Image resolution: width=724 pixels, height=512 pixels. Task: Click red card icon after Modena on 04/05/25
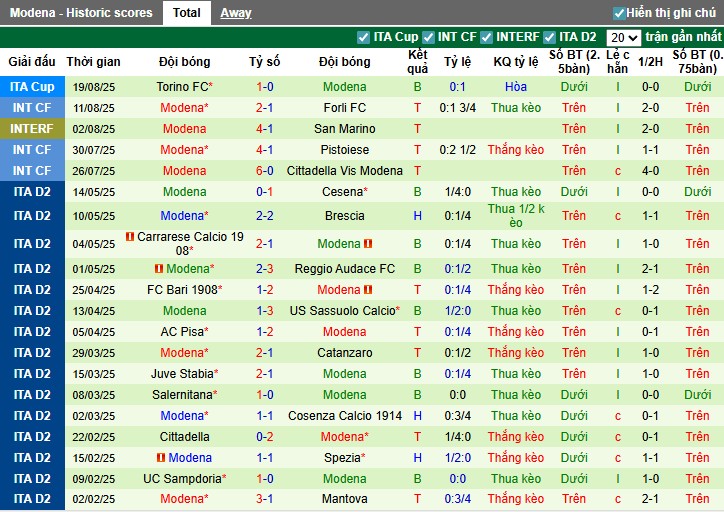click(x=369, y=244)
